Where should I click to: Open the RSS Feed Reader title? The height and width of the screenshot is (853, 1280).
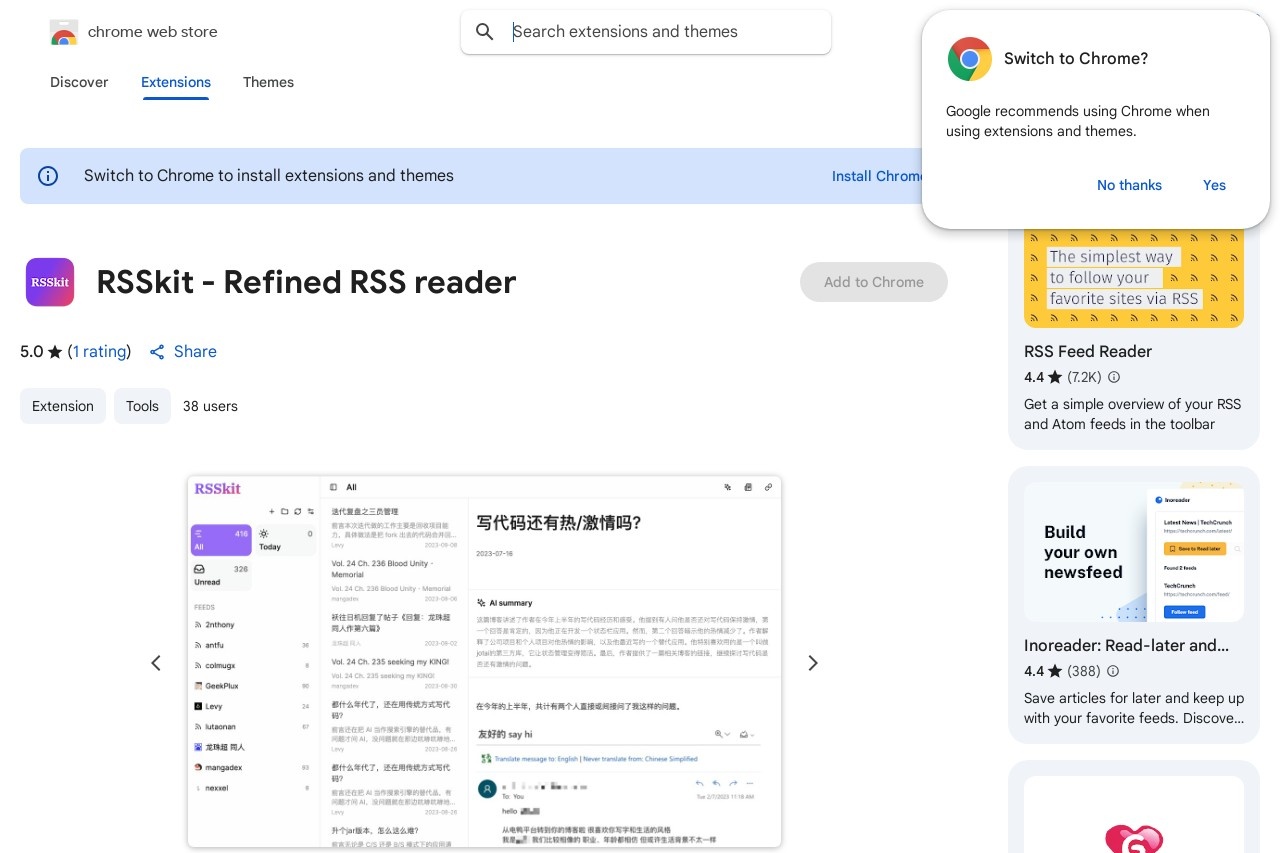click(x=1088, y=352)
